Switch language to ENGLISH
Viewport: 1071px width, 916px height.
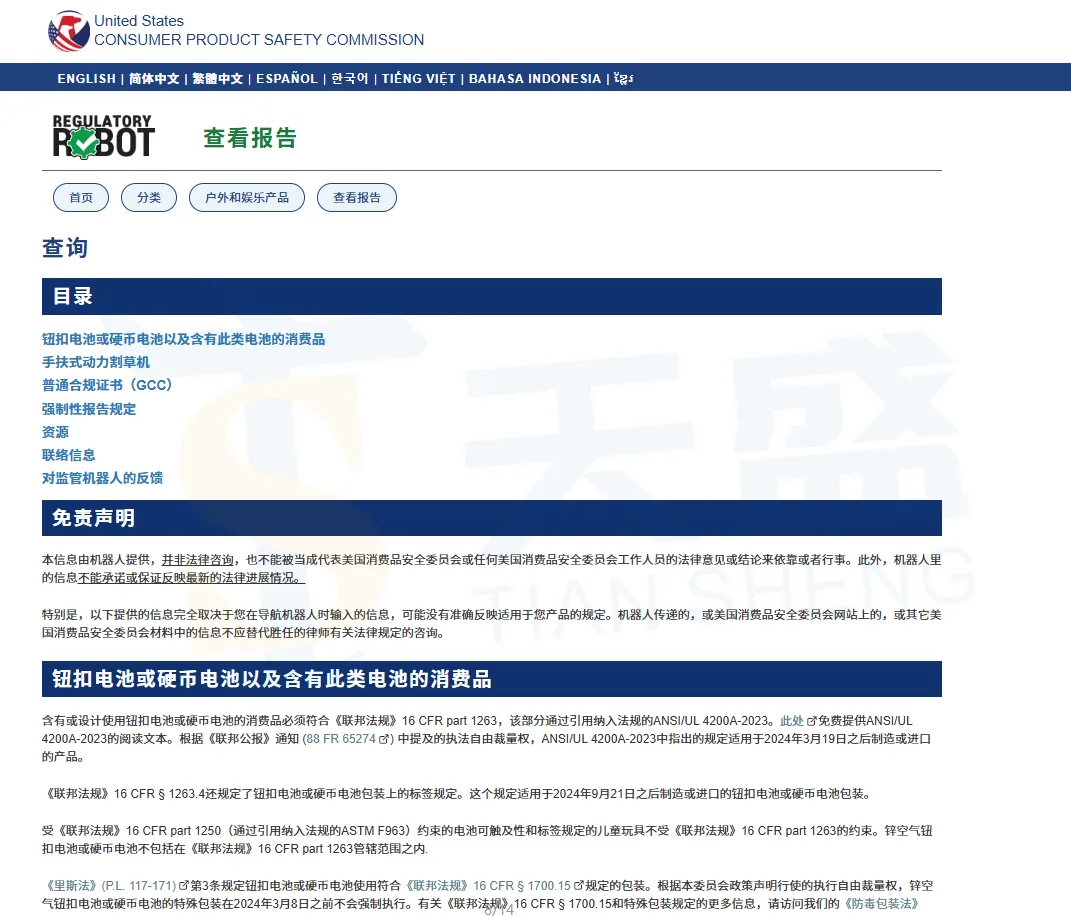point(87,79)
